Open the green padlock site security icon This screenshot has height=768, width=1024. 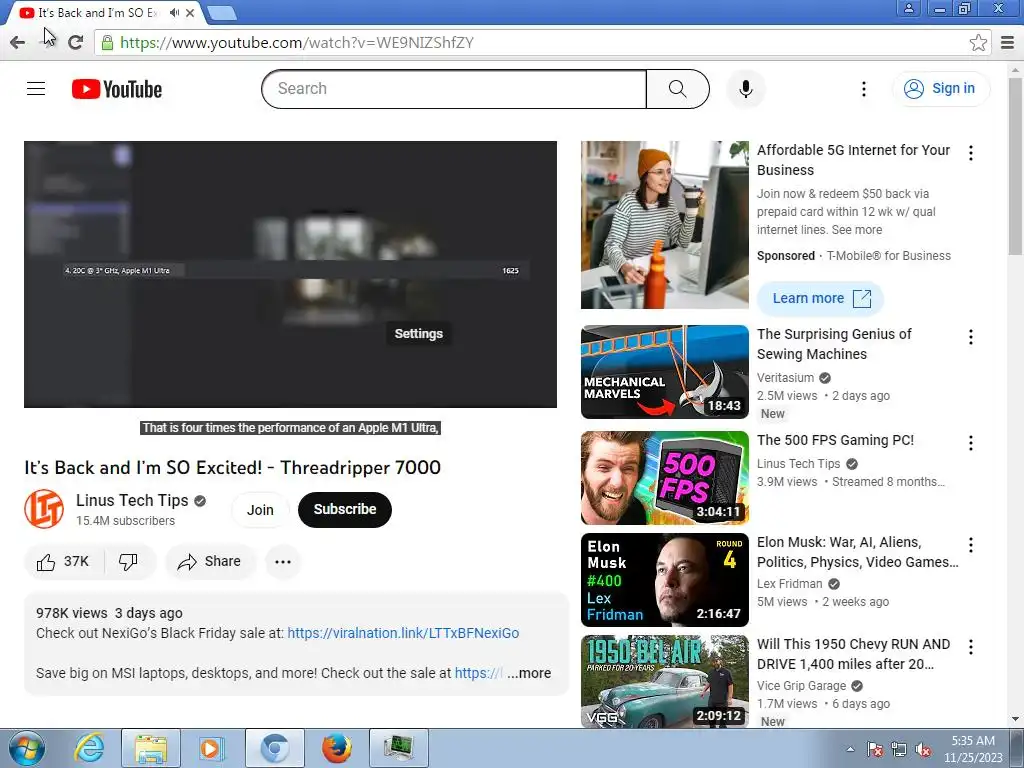(x=108, y=43)
